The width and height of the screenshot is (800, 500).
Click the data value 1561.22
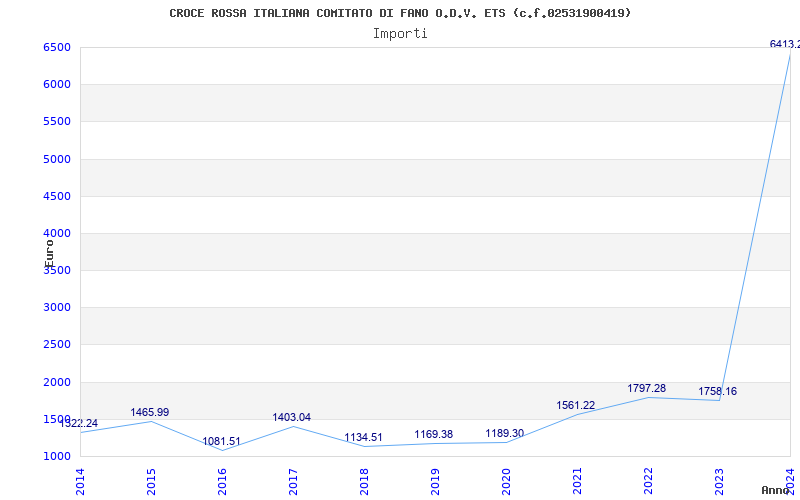coord(576,406)
